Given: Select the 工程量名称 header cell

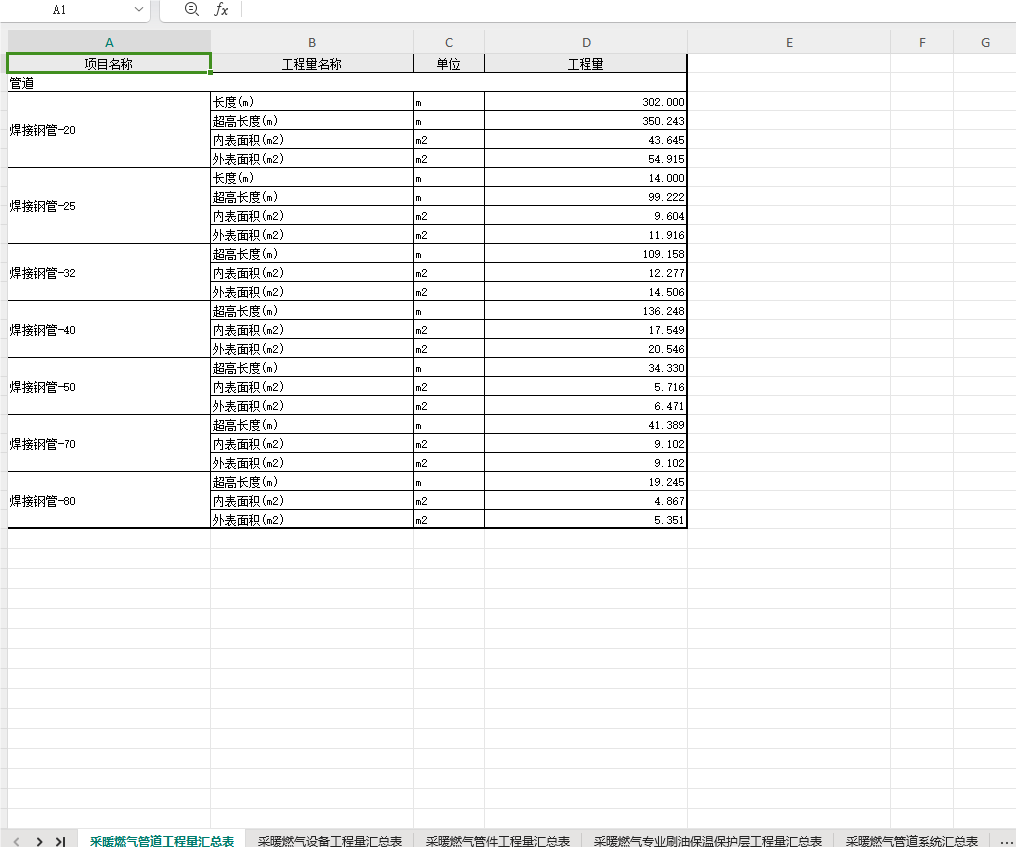Looking at the screenshot, I should (x=312, y=64).
